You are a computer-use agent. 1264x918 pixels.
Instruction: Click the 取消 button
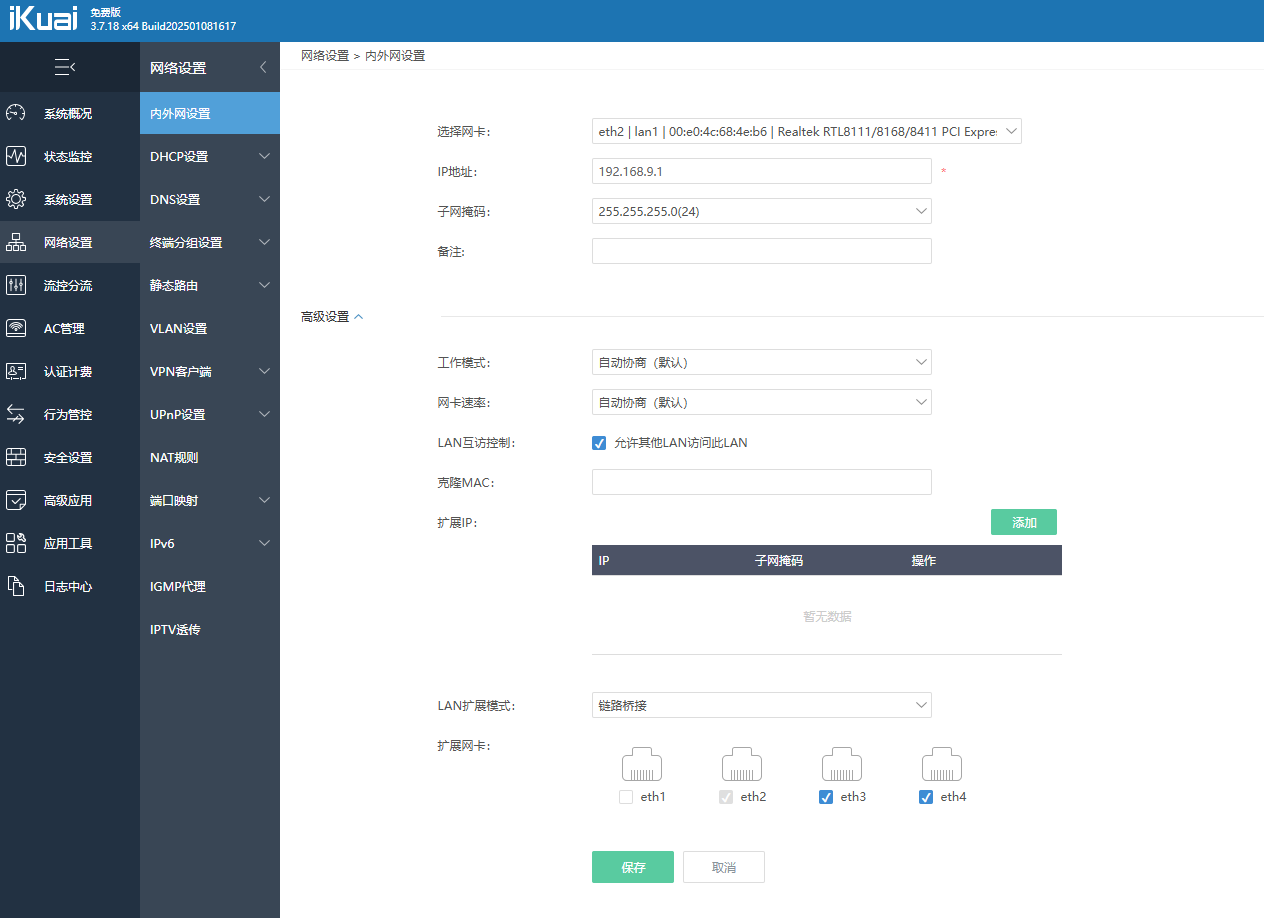[724, 867]
